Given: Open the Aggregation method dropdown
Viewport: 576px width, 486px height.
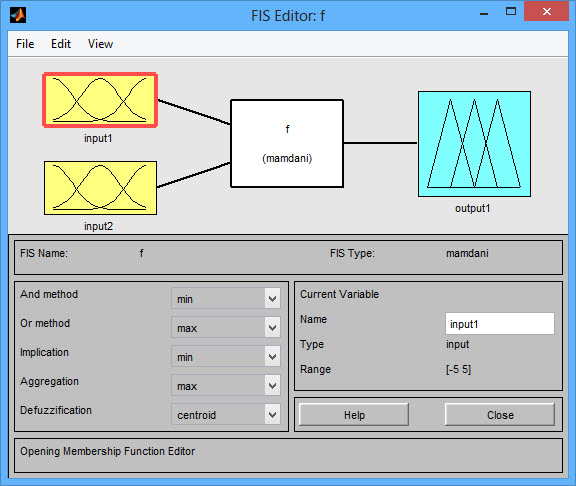Looking at the screenshot, I should tap(226, 385).
